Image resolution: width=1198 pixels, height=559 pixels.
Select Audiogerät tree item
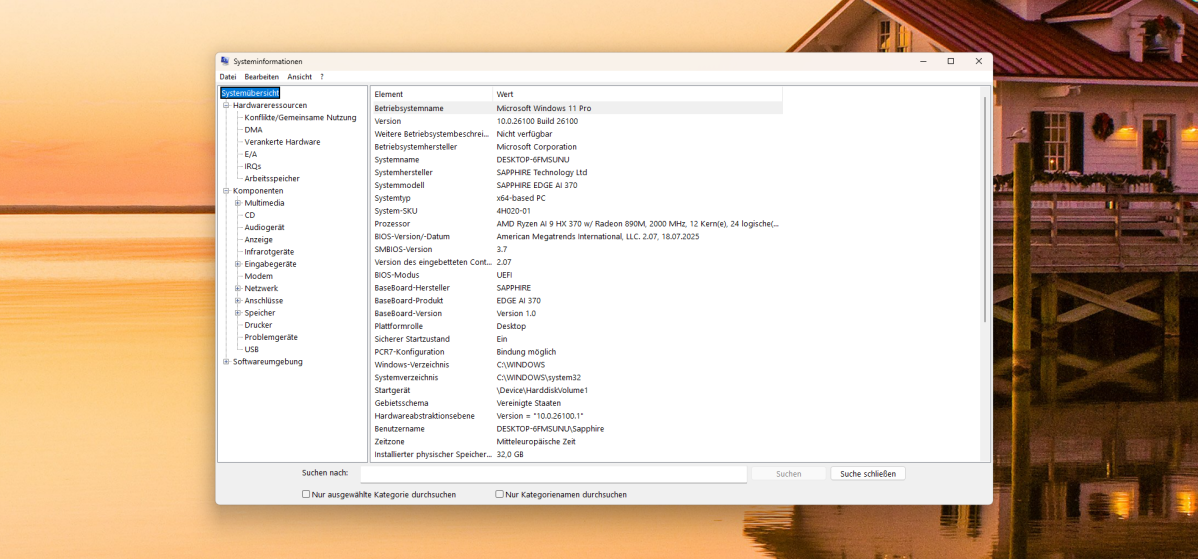coord(264,228)
